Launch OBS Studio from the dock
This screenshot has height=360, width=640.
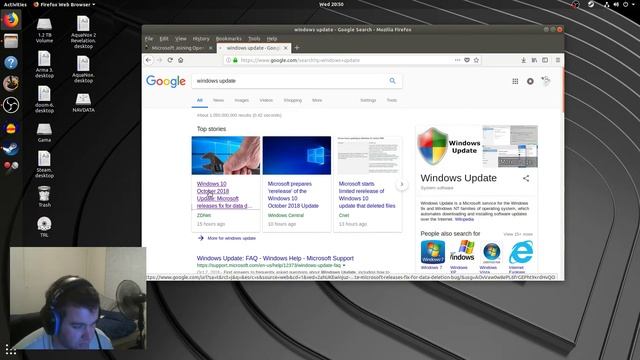(x=11, y=105)
